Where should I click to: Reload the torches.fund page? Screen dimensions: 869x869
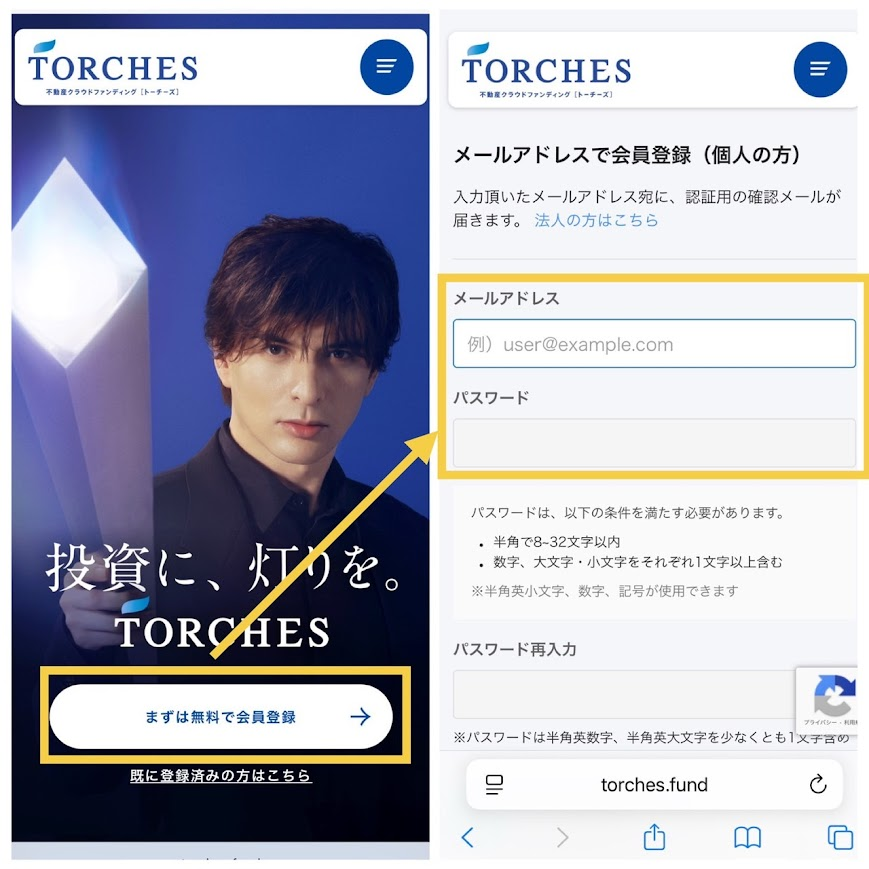[x=818, y=784]
